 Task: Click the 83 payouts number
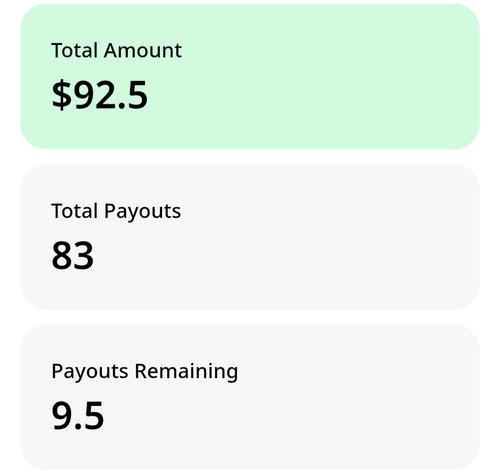[x=73, y=256]
